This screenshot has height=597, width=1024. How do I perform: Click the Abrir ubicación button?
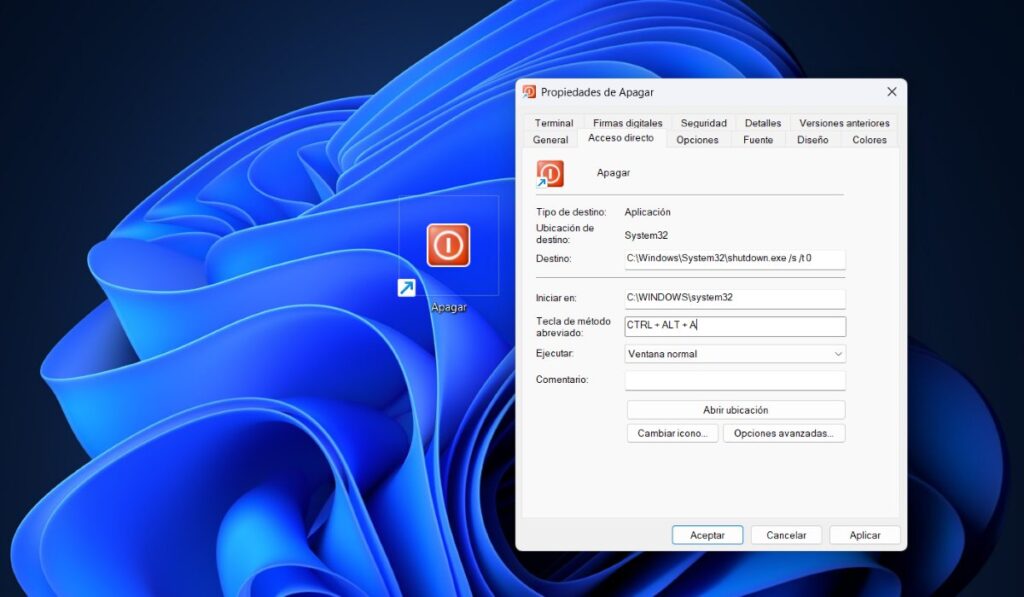point(735,409)
